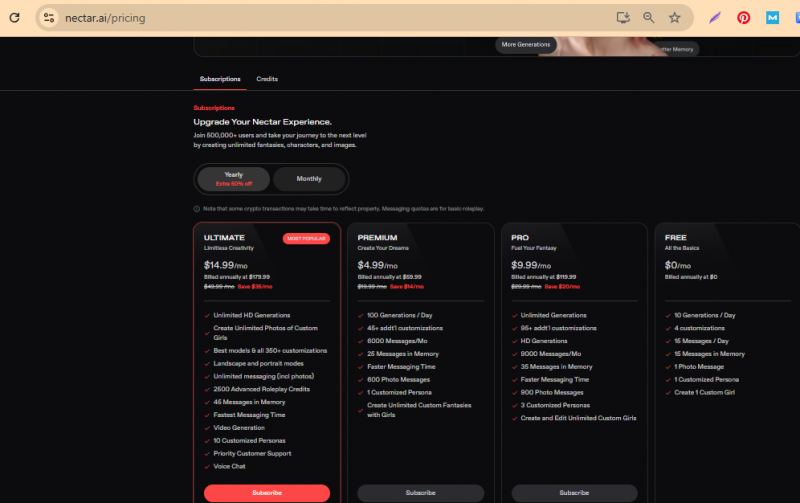Click the $9.99/mo price

click(x=531, y=265)
